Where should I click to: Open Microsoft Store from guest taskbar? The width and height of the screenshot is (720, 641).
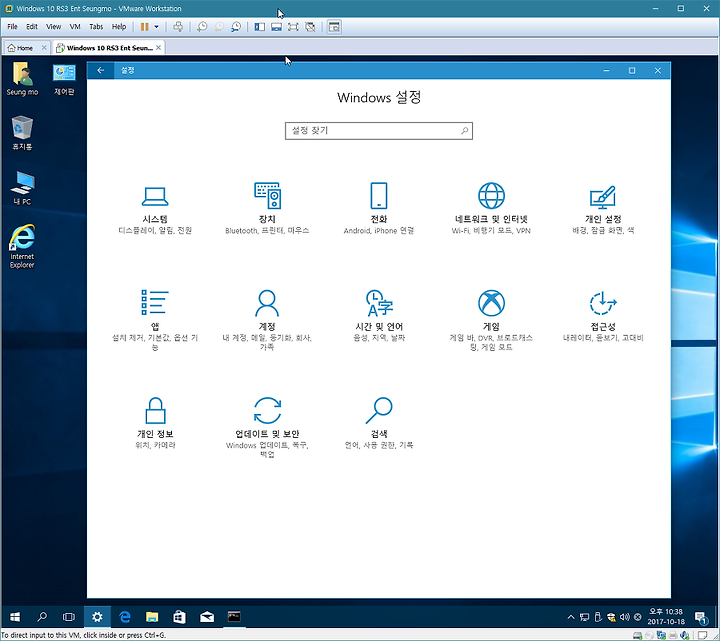(x=180, y=617)
